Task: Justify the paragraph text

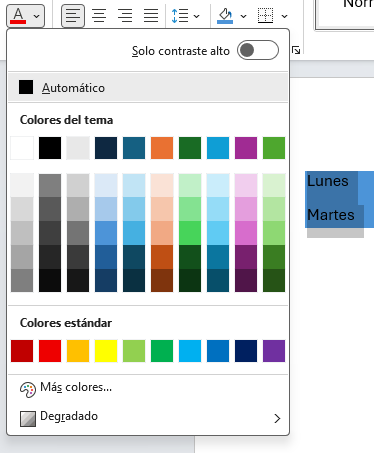Action: 151,16
